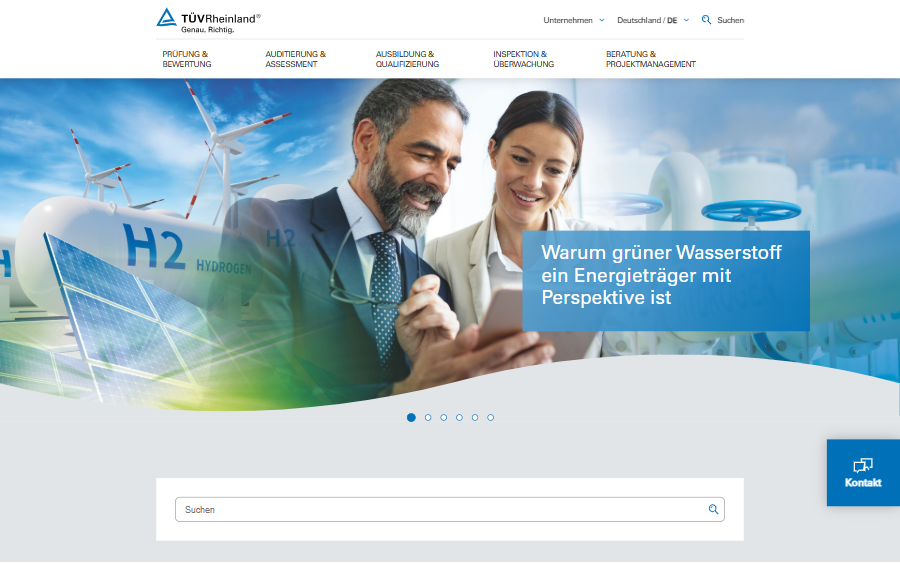
Task: Select the first carousel slide dot
Action: (411, 417)
